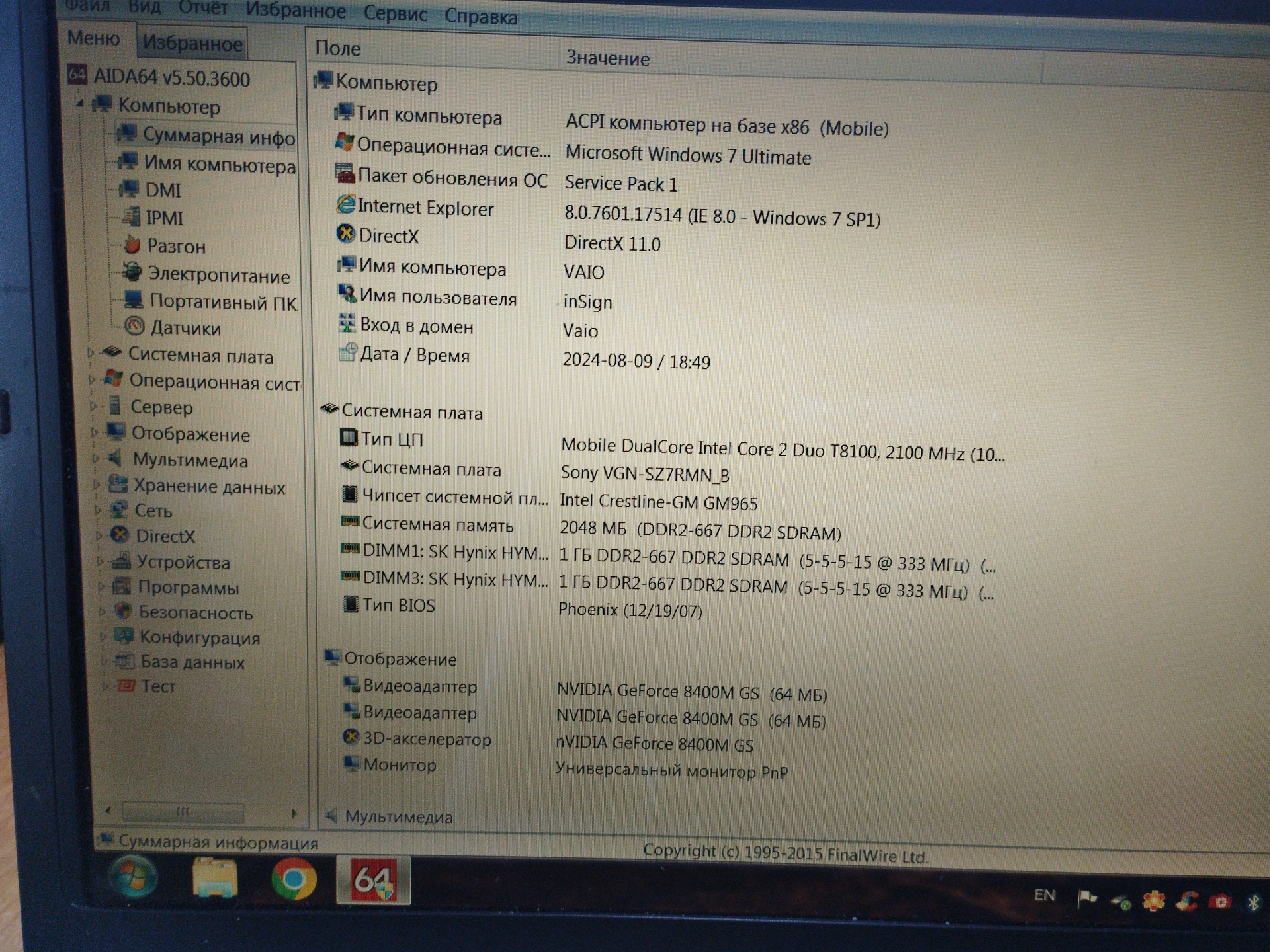Expand the Хранение данных tree node
Viewport: 1270px width, 952px height.
(x=97, y=485)
